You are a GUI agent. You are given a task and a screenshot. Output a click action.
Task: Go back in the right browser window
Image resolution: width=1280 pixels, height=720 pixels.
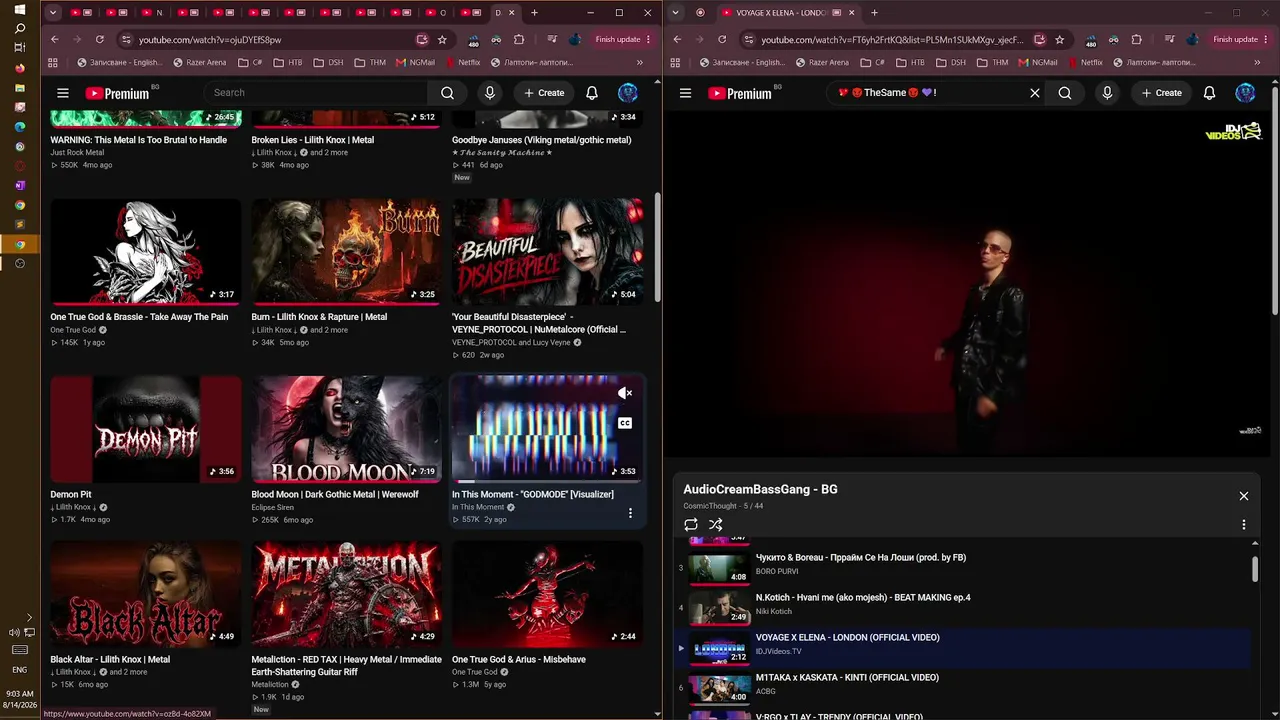677,39
